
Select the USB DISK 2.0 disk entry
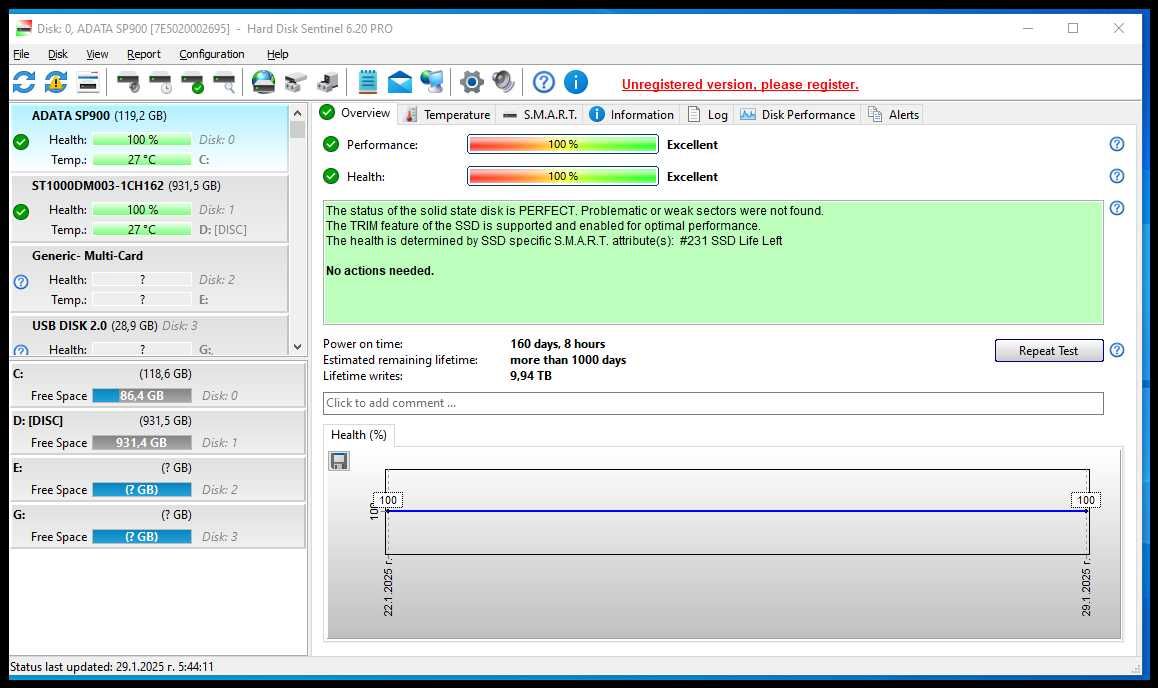(x=149, y=337)
